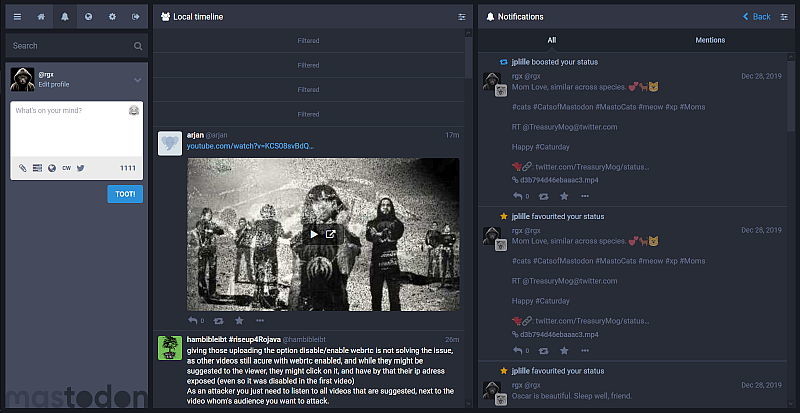Open preferences with the gear icon
This screenshot has height=413, width=800.
tap(113, 17)
